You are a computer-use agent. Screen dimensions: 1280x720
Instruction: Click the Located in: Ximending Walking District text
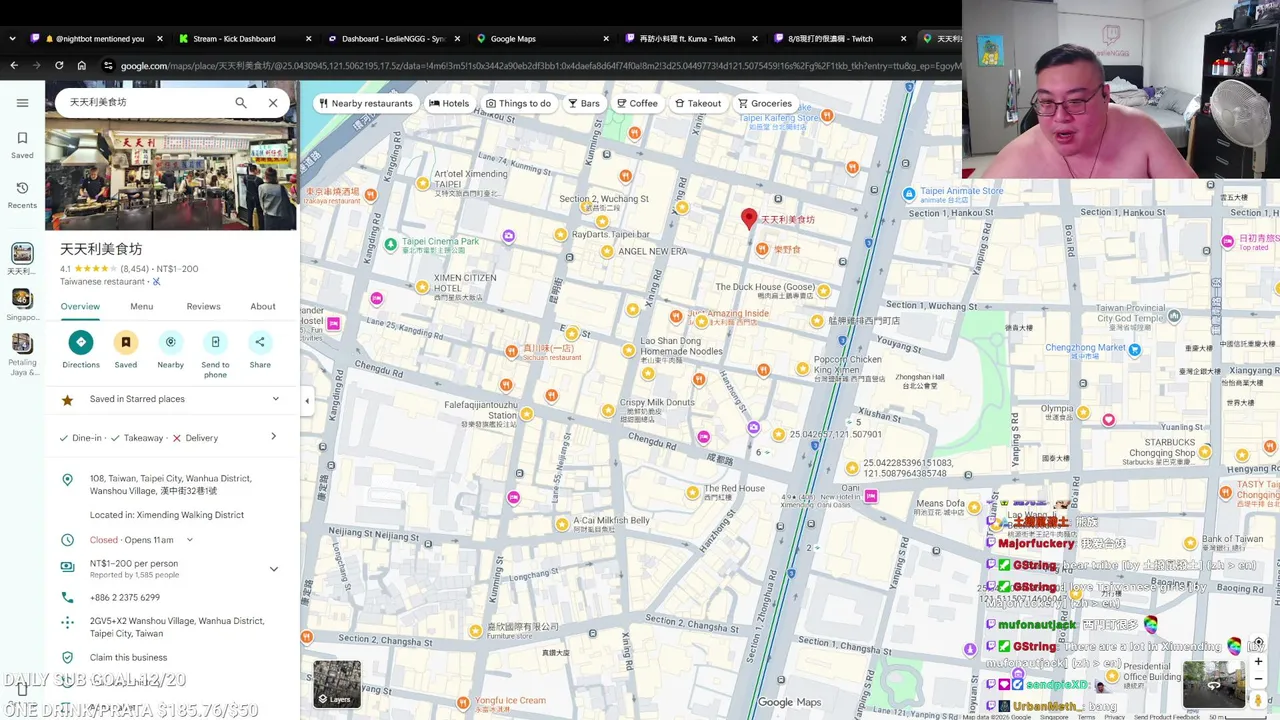click(x=167, y=515)
